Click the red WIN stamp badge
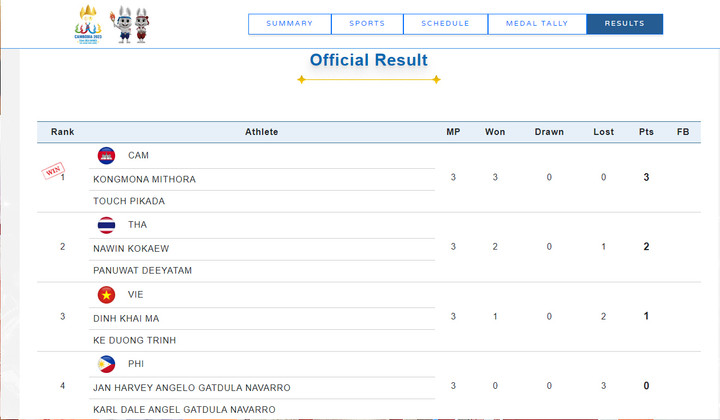This screenshot has width=720, height=420. point(52,171)
